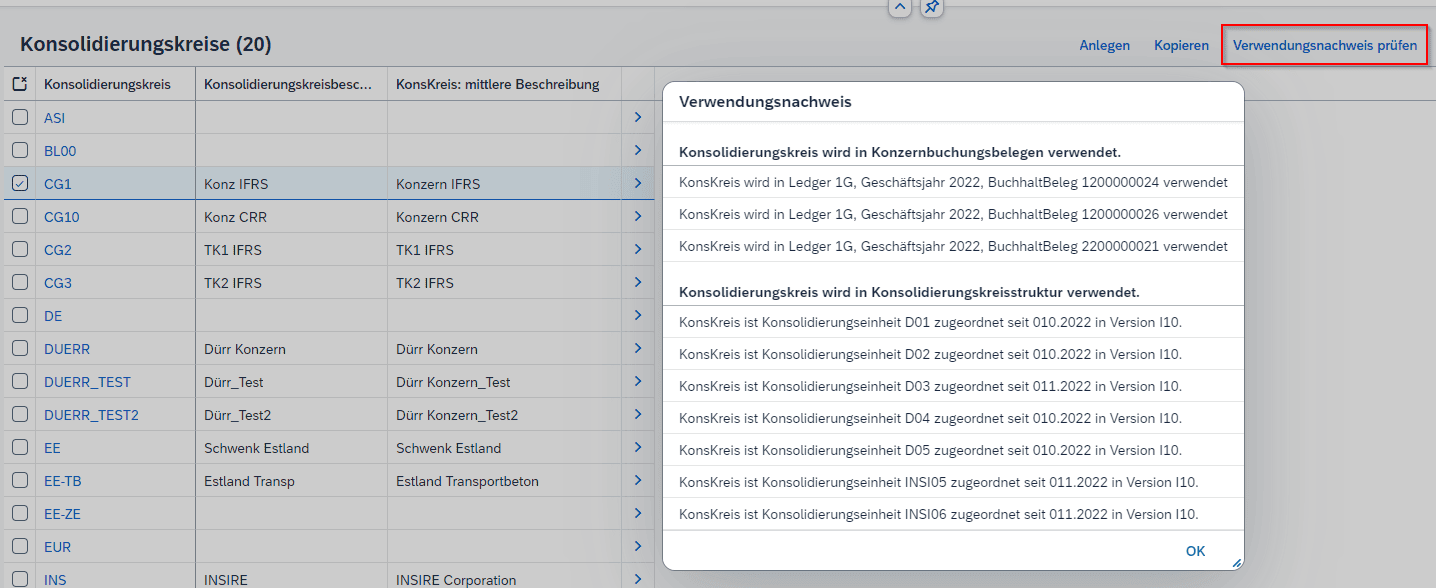
Task: Navigate into the EE-TB row via its arrow
Action: [x=638, y=481]
